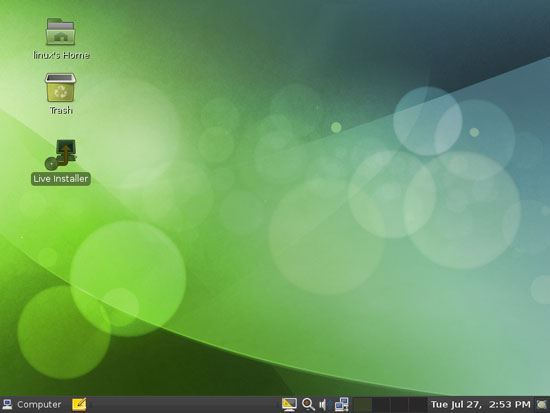Screen dimensions: 550x413
Task: Open the display monitor settings tray icon
Action: pyautogui.click(x=289, y=404)
